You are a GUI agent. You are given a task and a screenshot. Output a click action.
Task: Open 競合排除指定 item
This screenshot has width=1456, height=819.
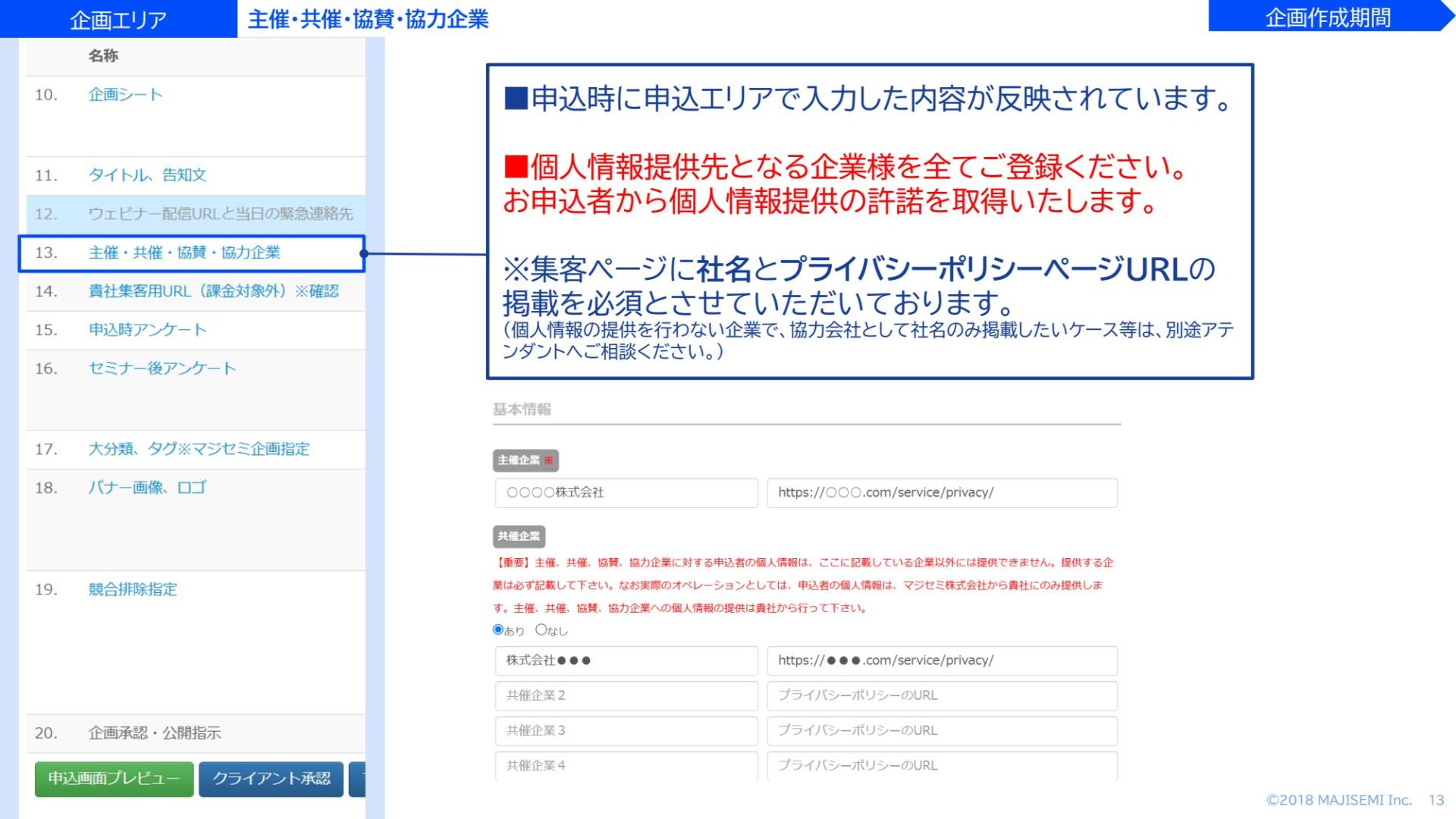(x=133, y=589)
